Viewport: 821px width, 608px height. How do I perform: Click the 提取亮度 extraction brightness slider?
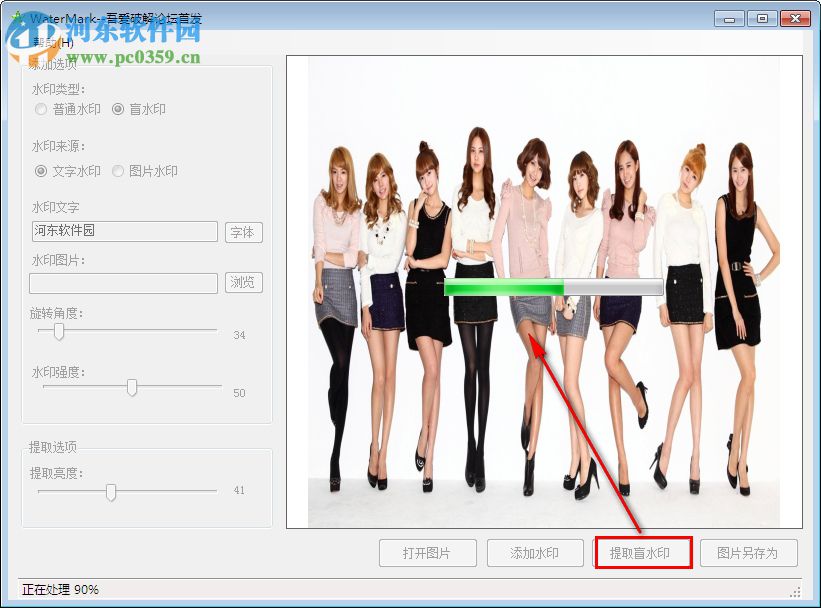point(110,491)
